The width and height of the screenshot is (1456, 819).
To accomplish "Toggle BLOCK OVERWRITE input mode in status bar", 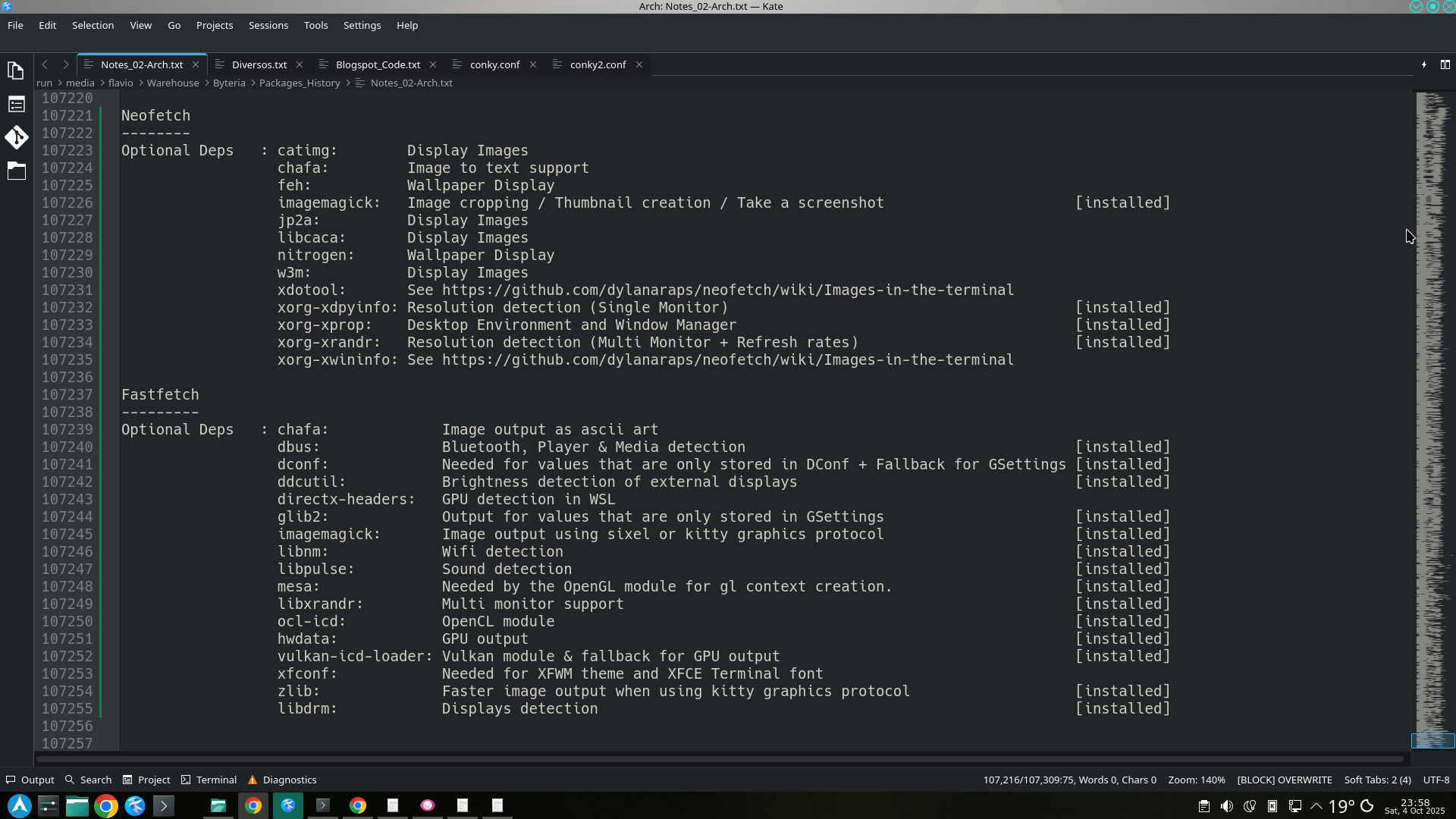I will point(1284,780).
